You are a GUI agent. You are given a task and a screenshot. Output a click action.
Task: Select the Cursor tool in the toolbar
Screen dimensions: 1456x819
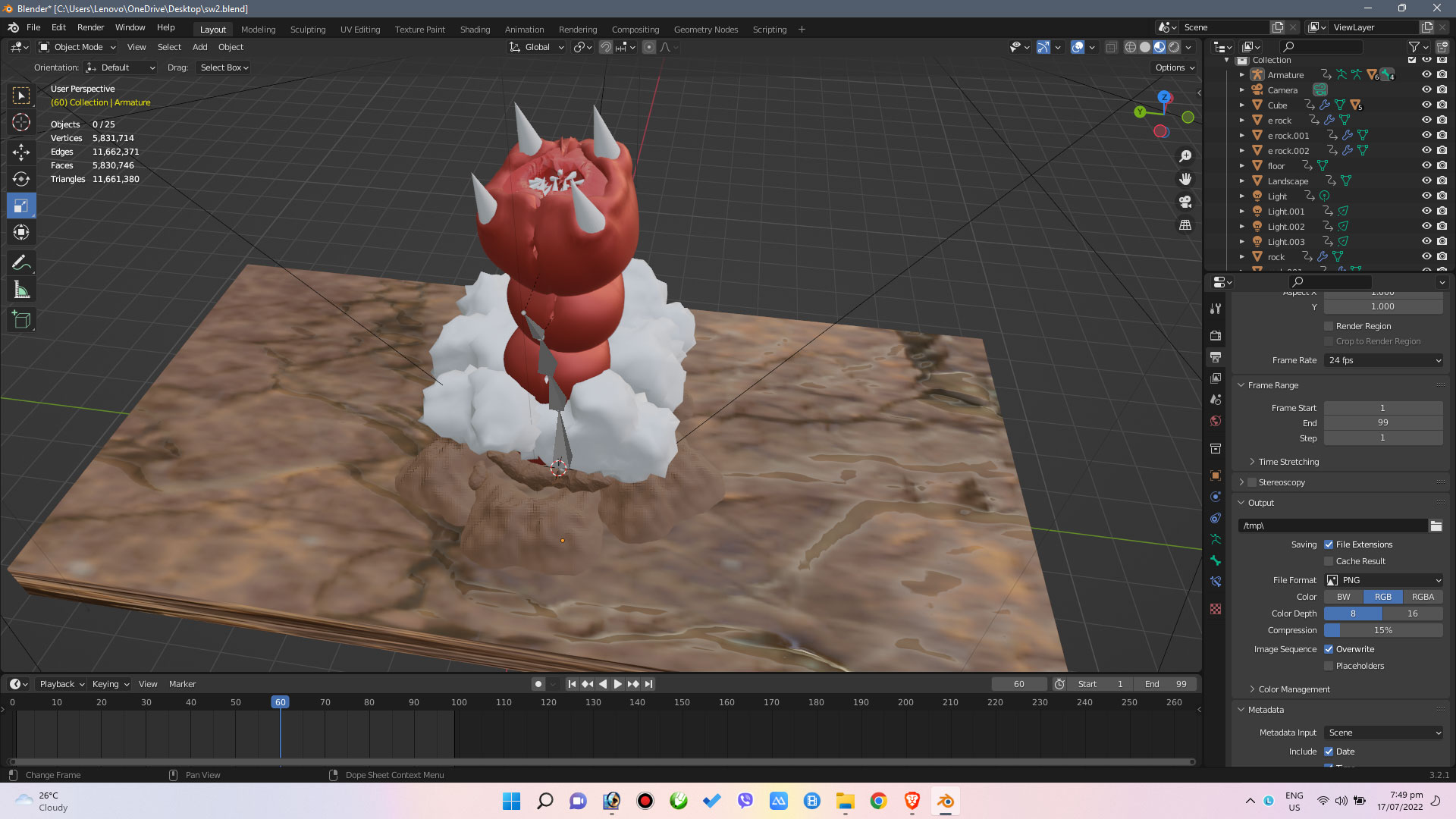click(x=21, y=122)
